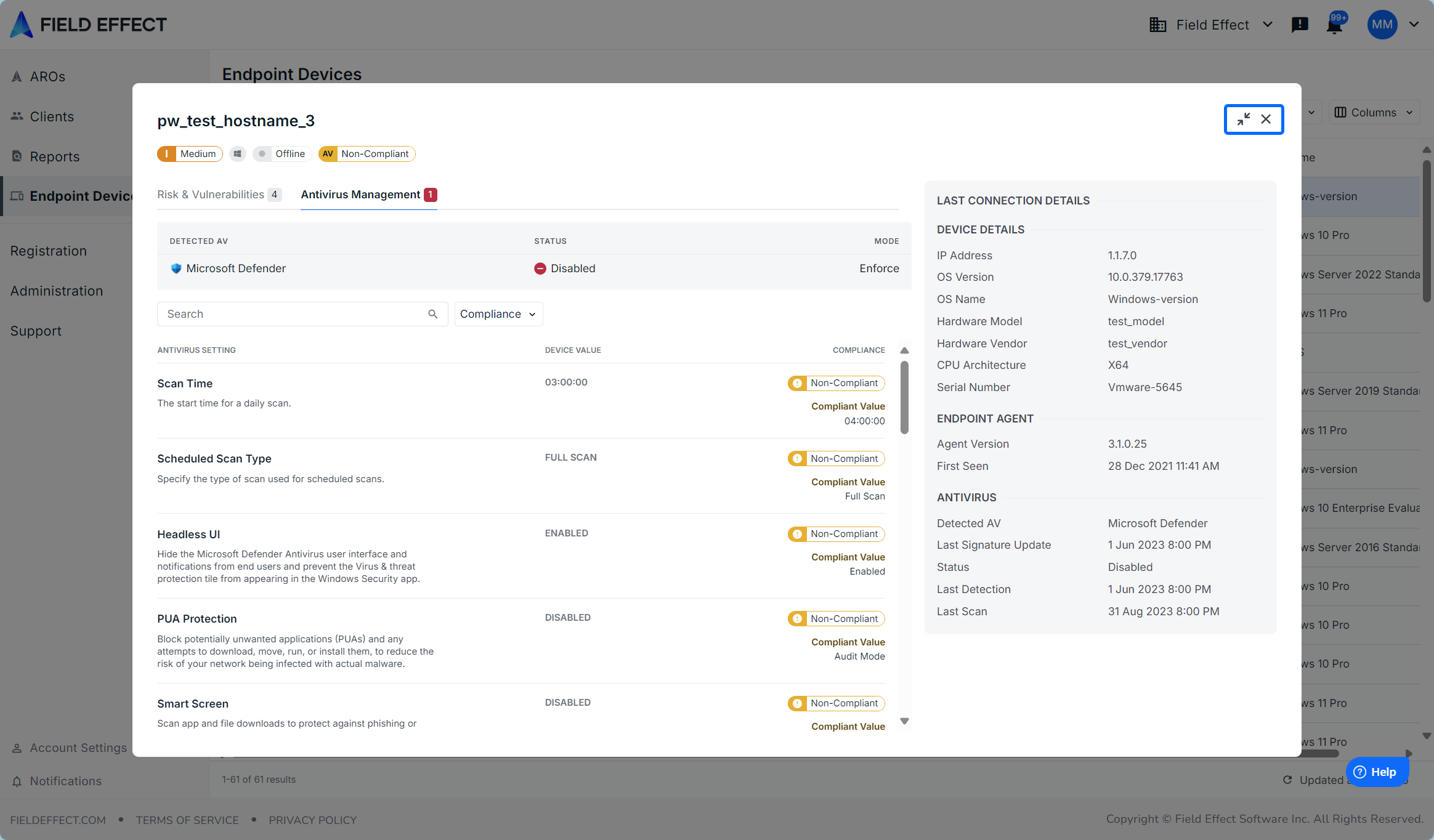Click the collapse dialog arrows icon

tap(1243, 119)
